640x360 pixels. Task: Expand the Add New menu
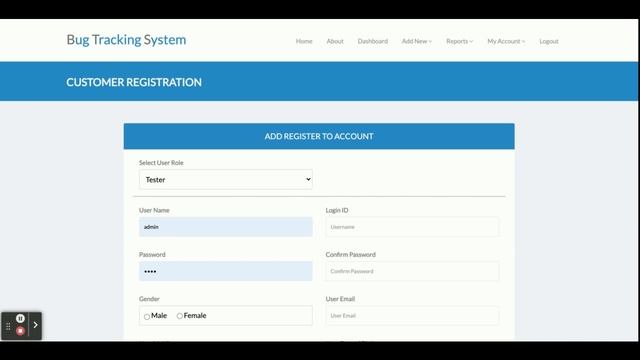pyautogui.click(x=417, y=41)
